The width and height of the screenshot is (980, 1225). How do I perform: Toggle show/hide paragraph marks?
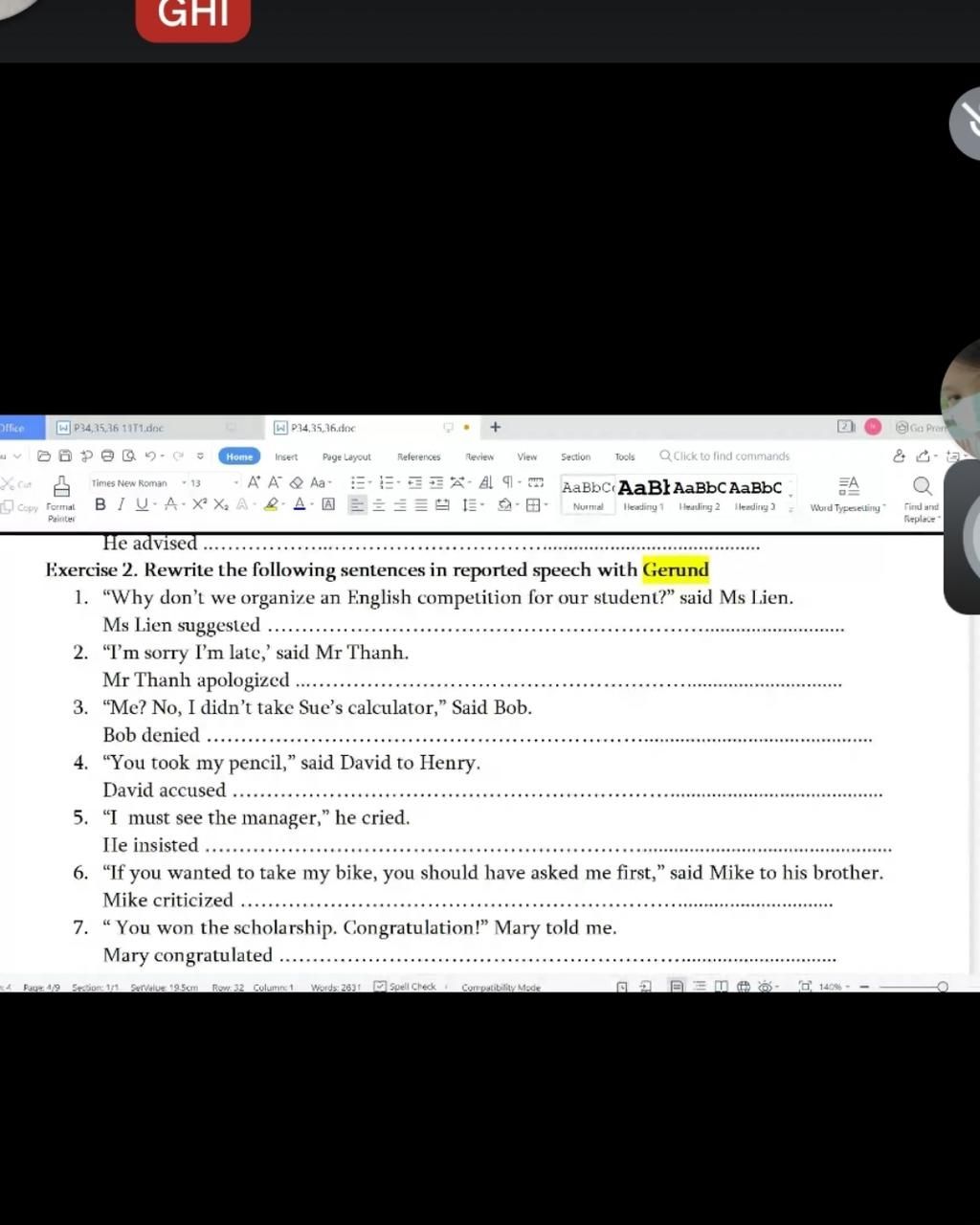pos(507,482)
